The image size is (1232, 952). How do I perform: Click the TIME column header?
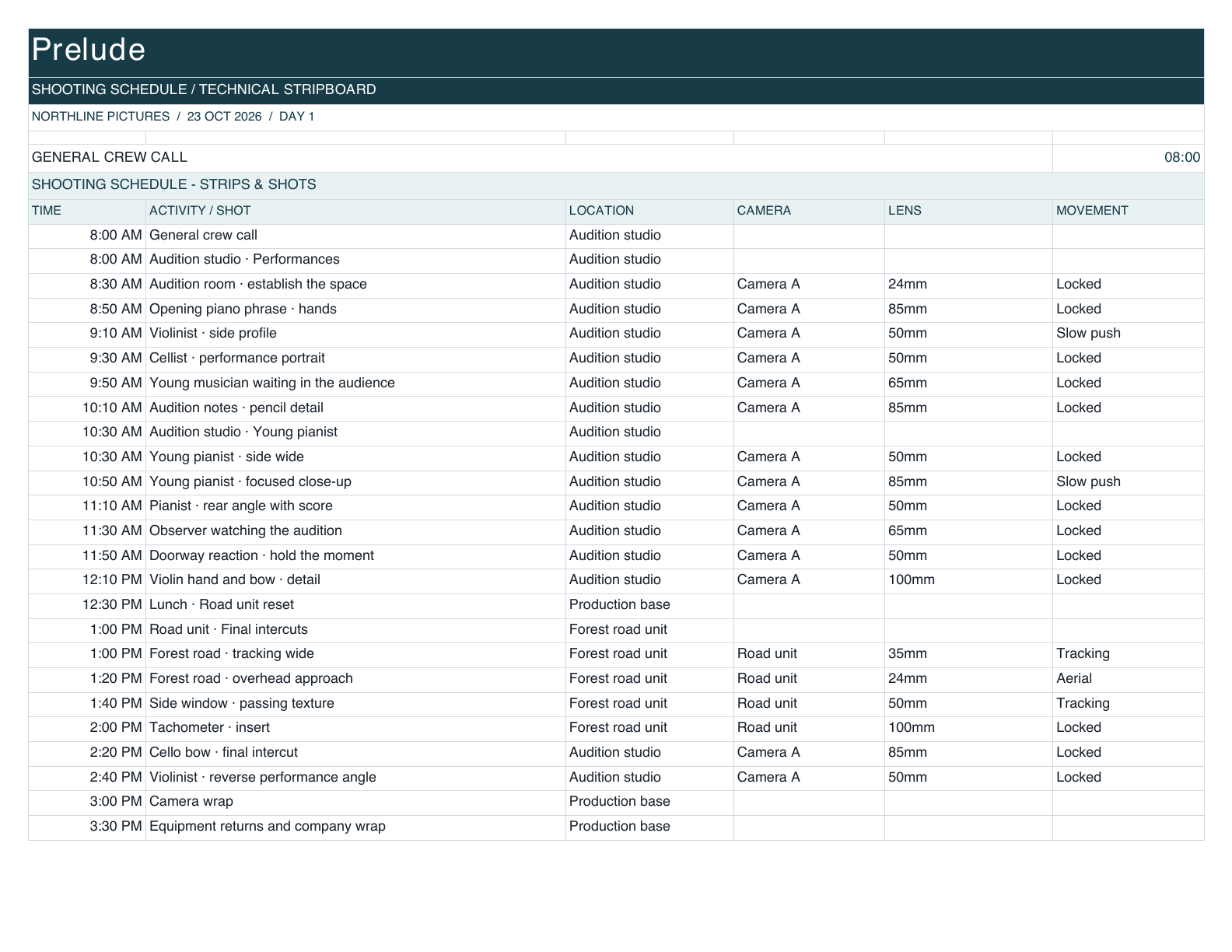(x=87, y=212)
